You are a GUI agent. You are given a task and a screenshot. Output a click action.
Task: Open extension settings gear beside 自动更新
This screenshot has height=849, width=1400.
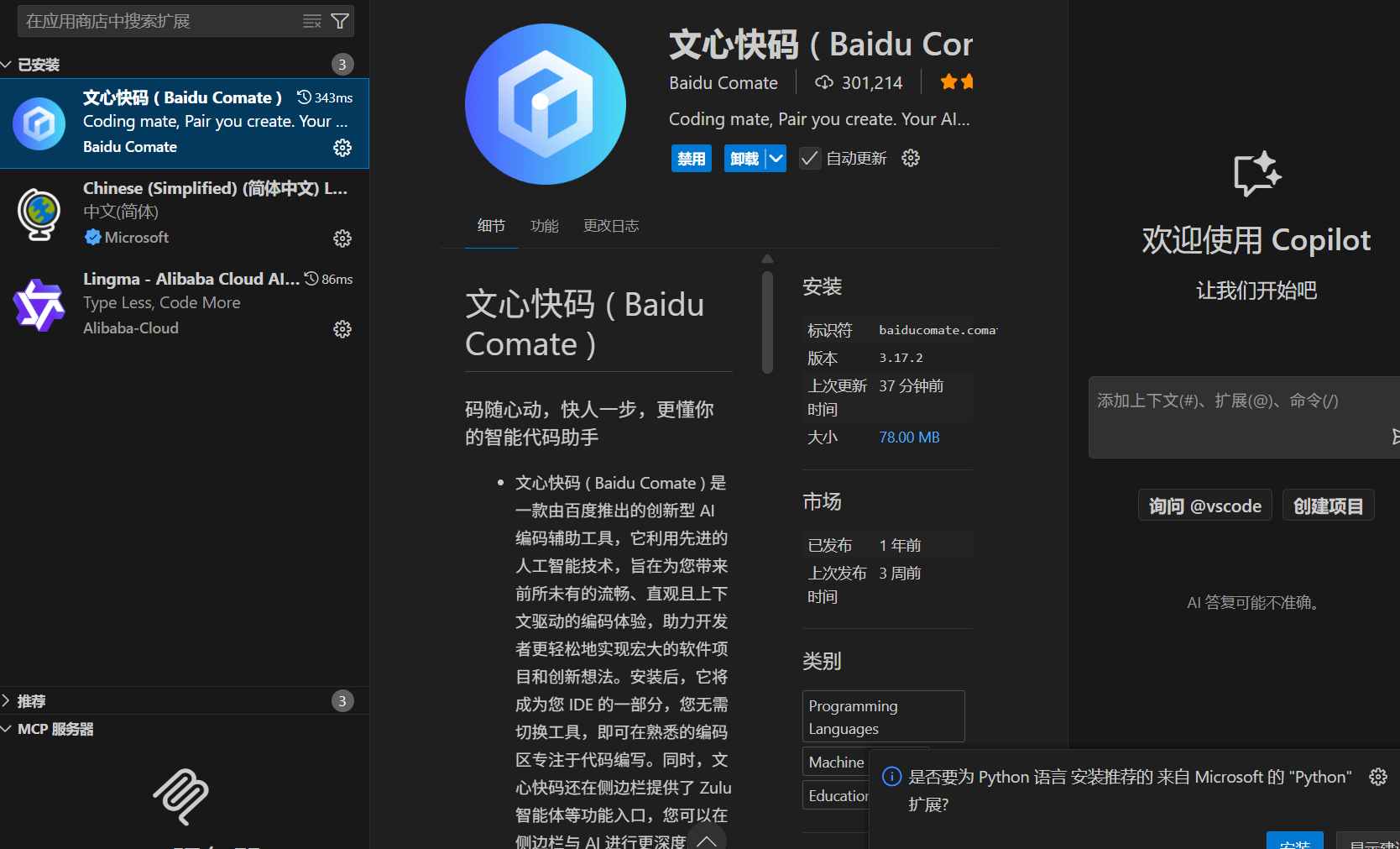click(911, 158)
